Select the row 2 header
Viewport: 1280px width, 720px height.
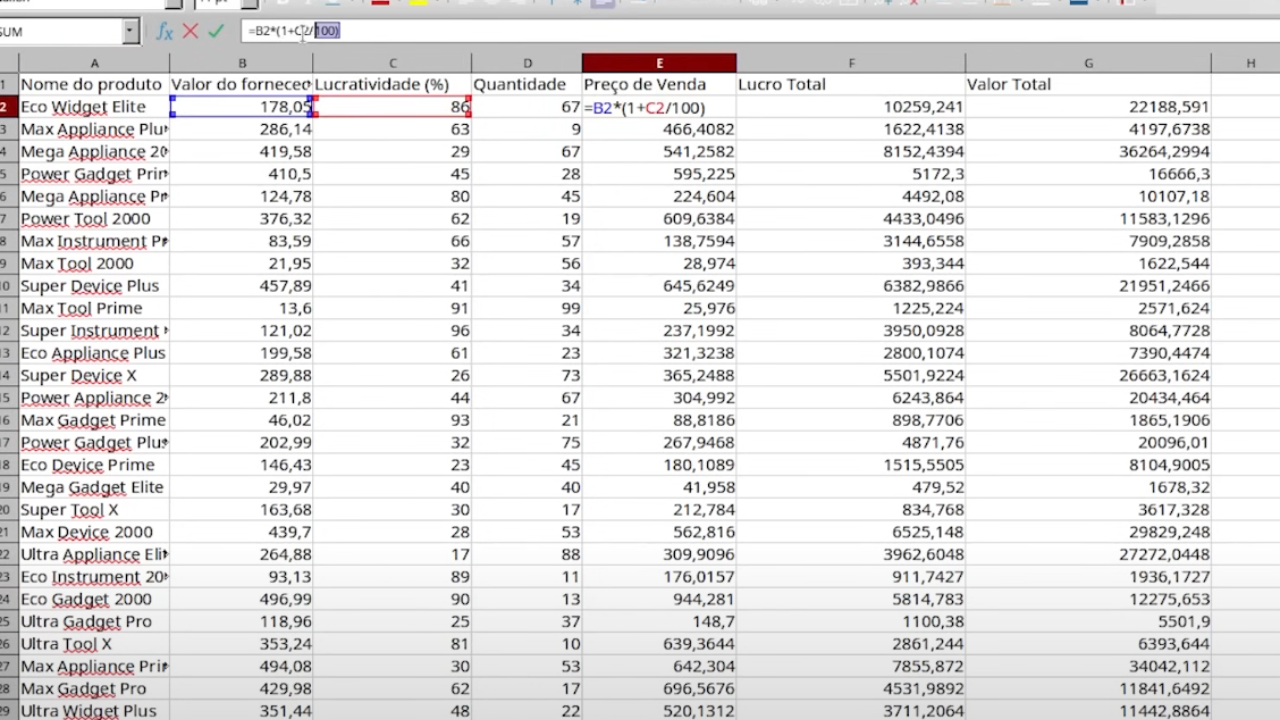(x=8, y=107)
